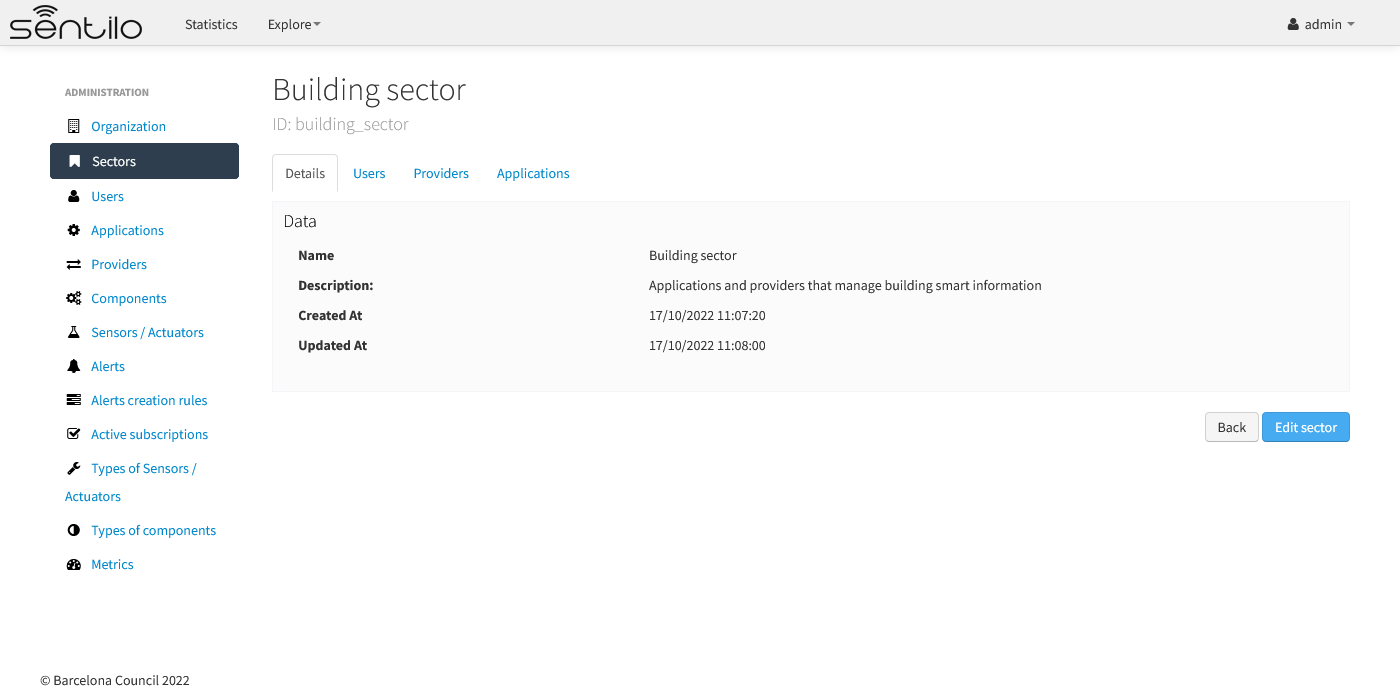Click the Users person icon in sidebar
The image size is (1400, 700).
click(73, 196)
